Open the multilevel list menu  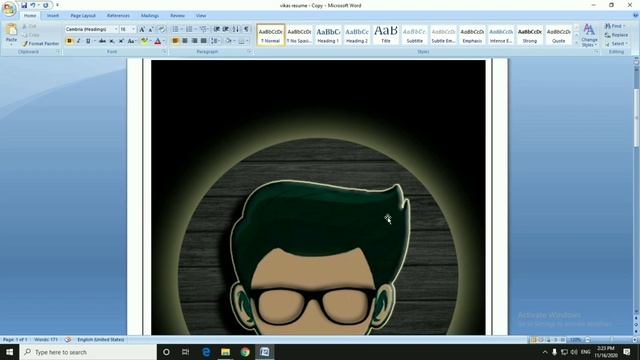[x=203, y=29]
